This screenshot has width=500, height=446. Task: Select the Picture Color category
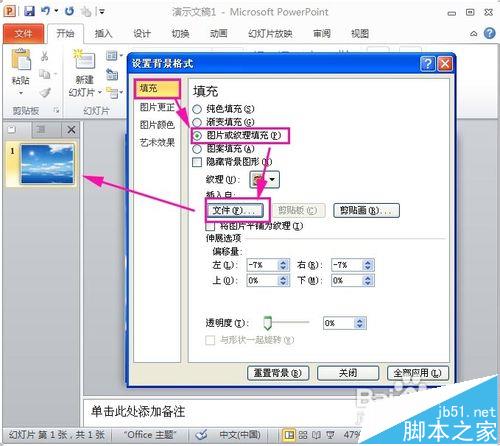(157, 125)
